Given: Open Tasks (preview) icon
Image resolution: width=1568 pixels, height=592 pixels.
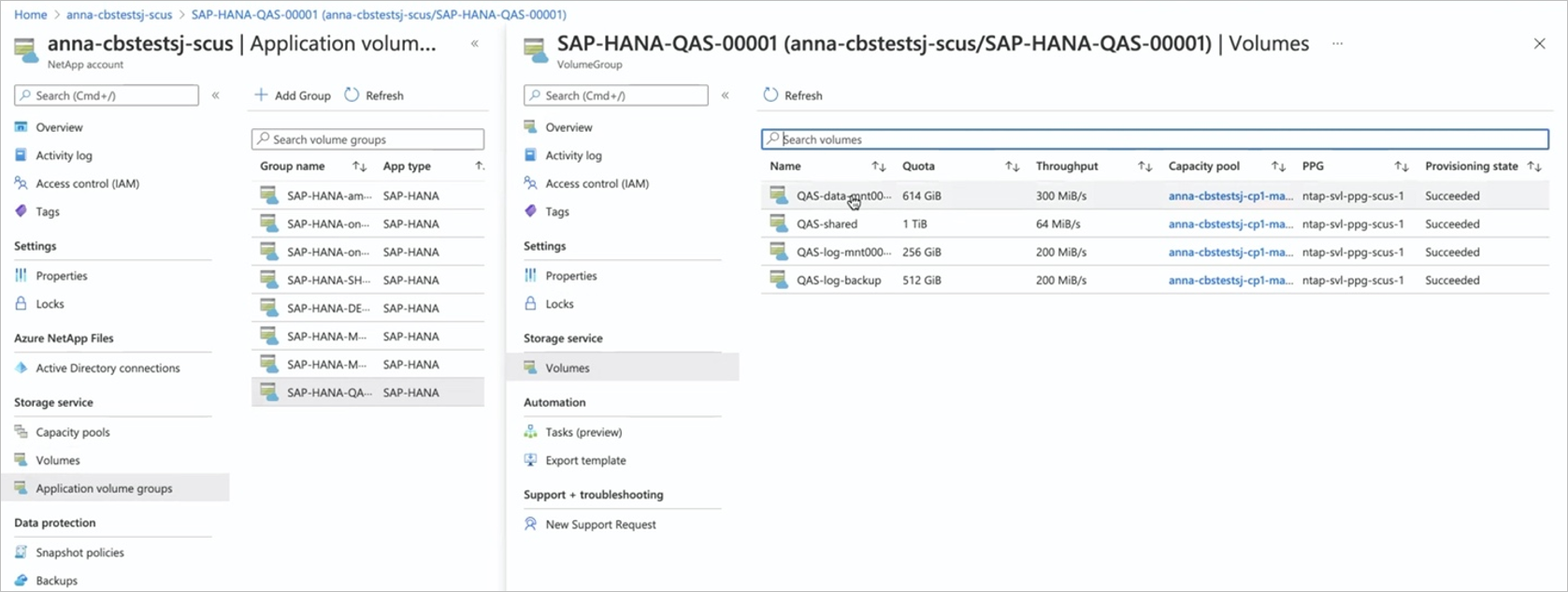Looking at the screenshot, I should coord(530,432).
